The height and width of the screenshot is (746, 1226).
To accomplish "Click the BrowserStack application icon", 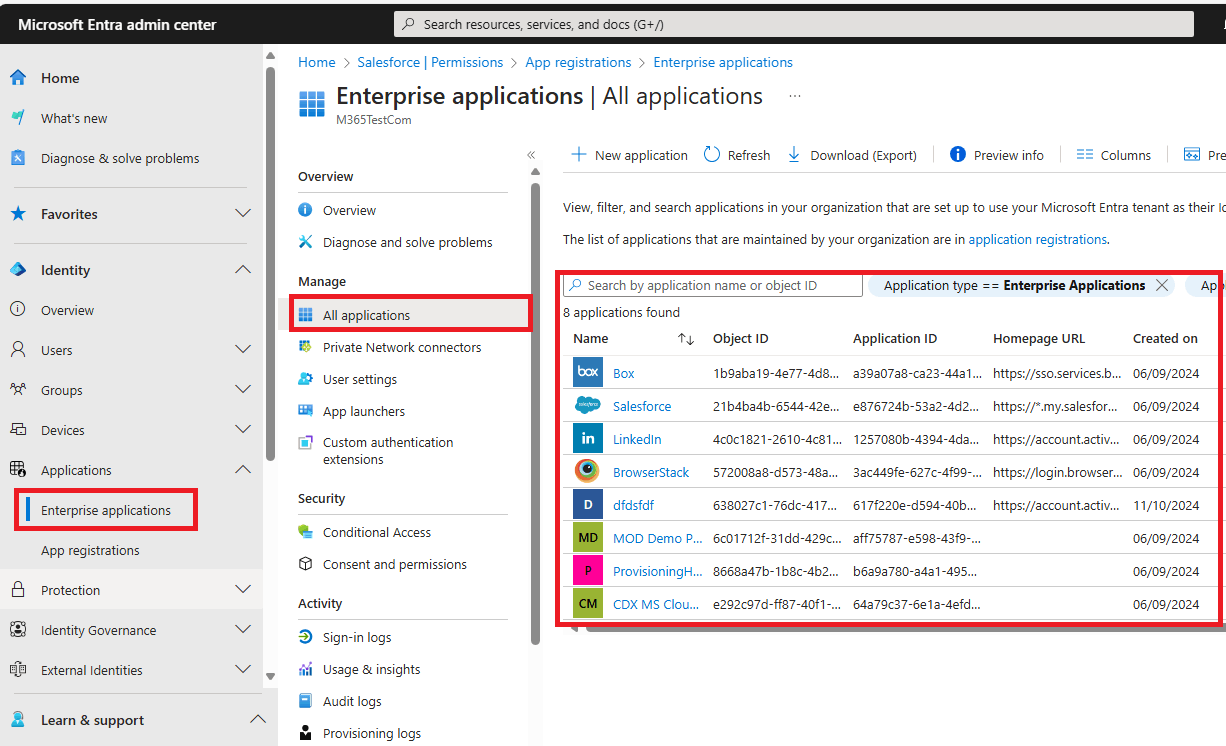I will click(588, 471).
